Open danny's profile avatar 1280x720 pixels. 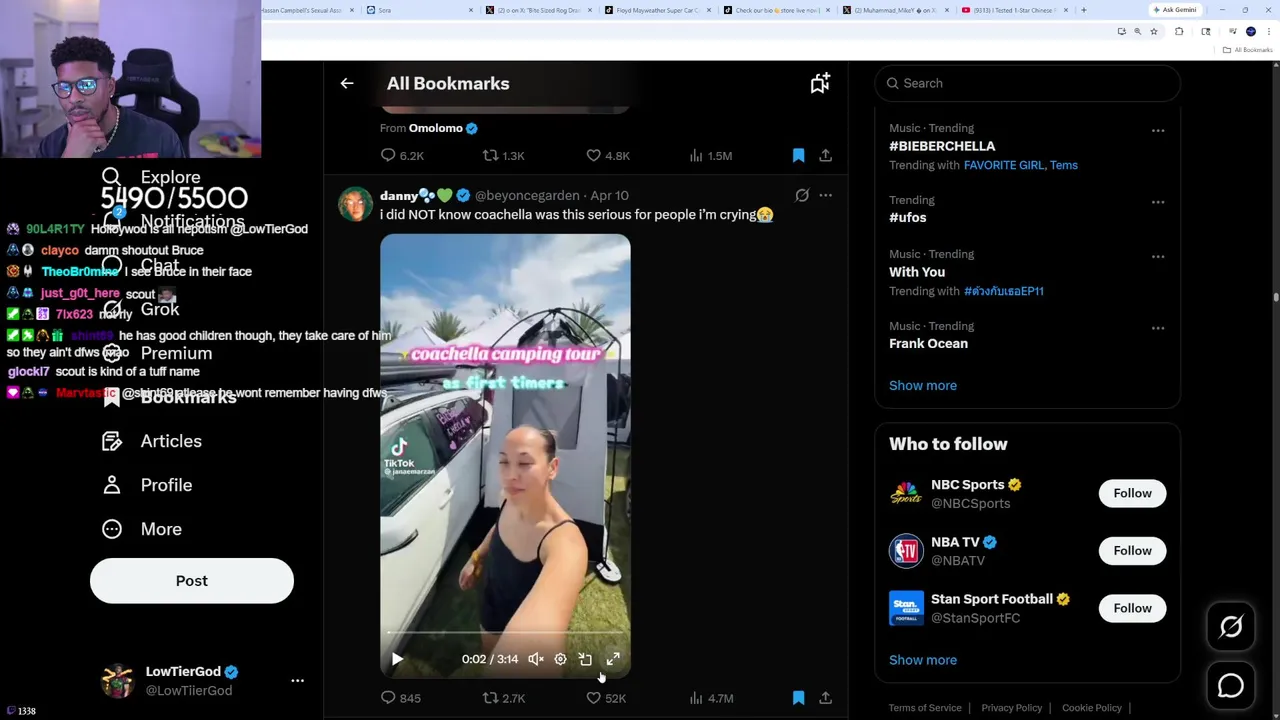[355, 204]
